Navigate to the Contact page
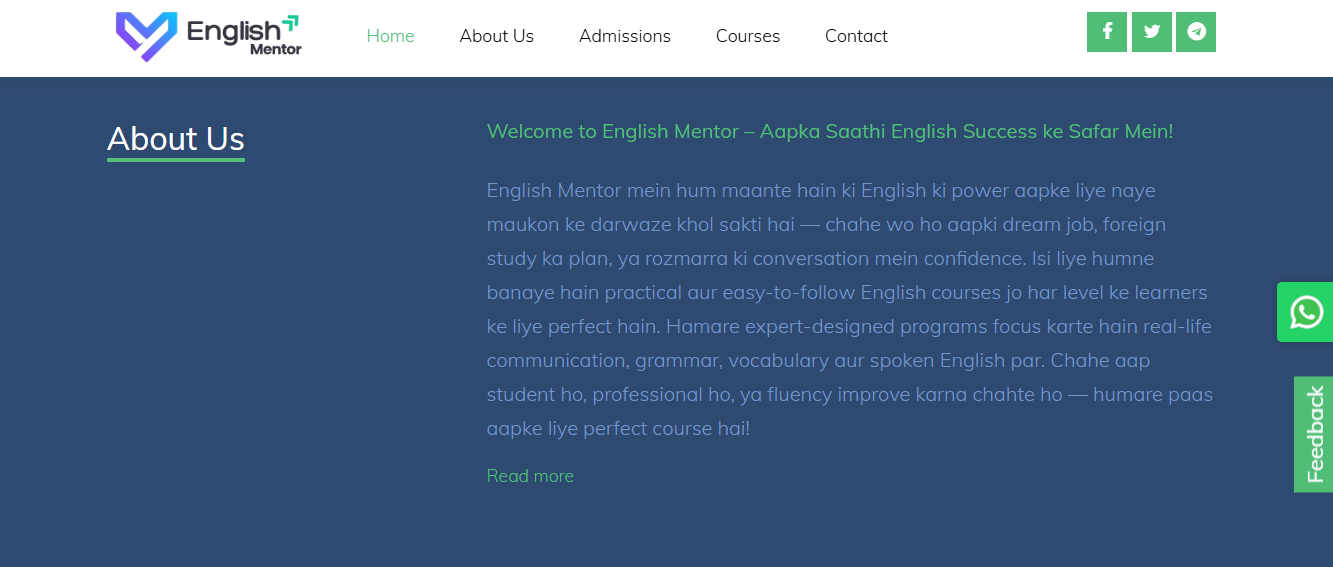The width and height of the screenshot is (1333, 567). tap(856, 36)
